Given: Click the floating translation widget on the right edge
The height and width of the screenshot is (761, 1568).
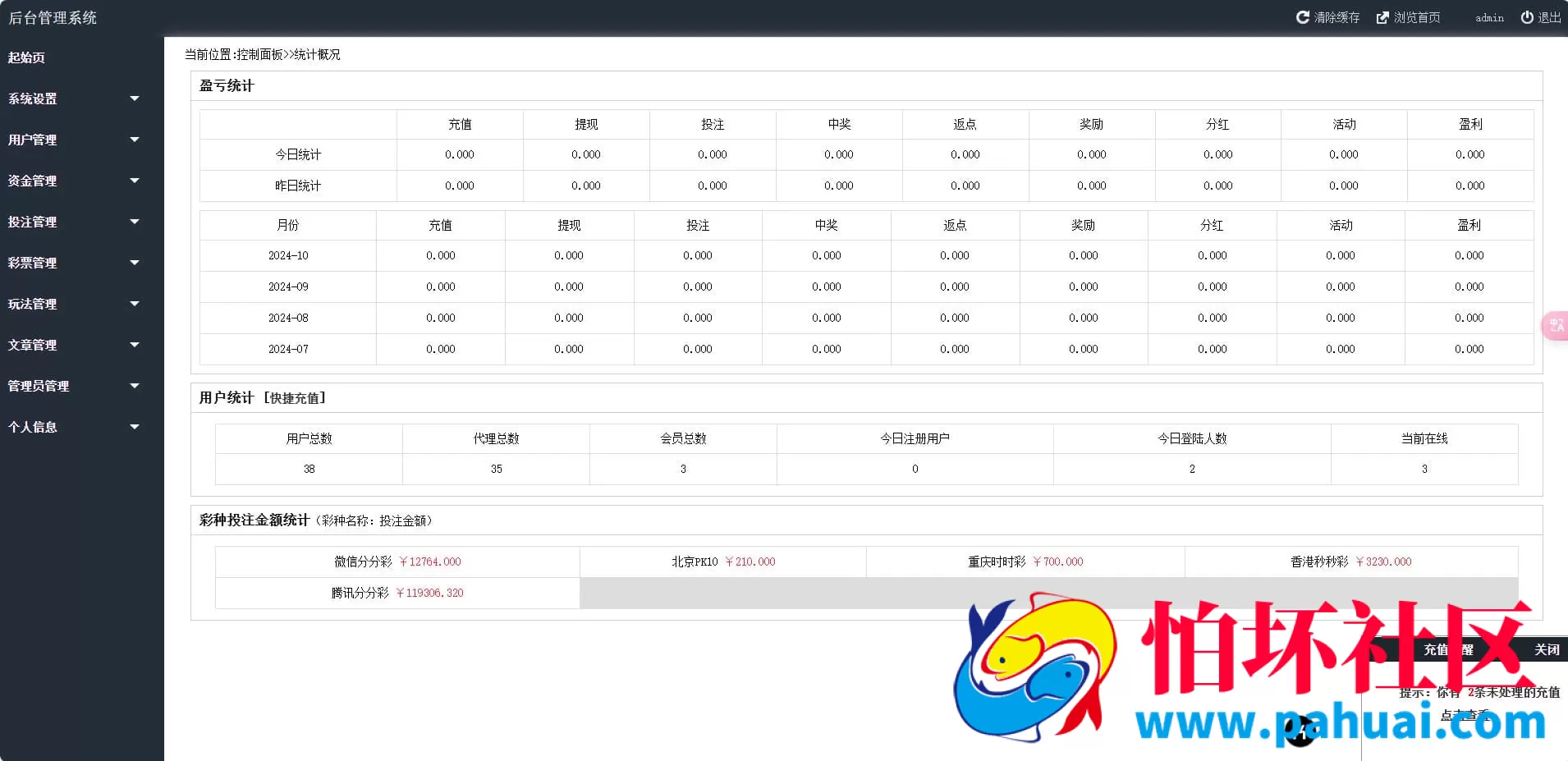Looking at the screenshot, I should pos(1557,325).
